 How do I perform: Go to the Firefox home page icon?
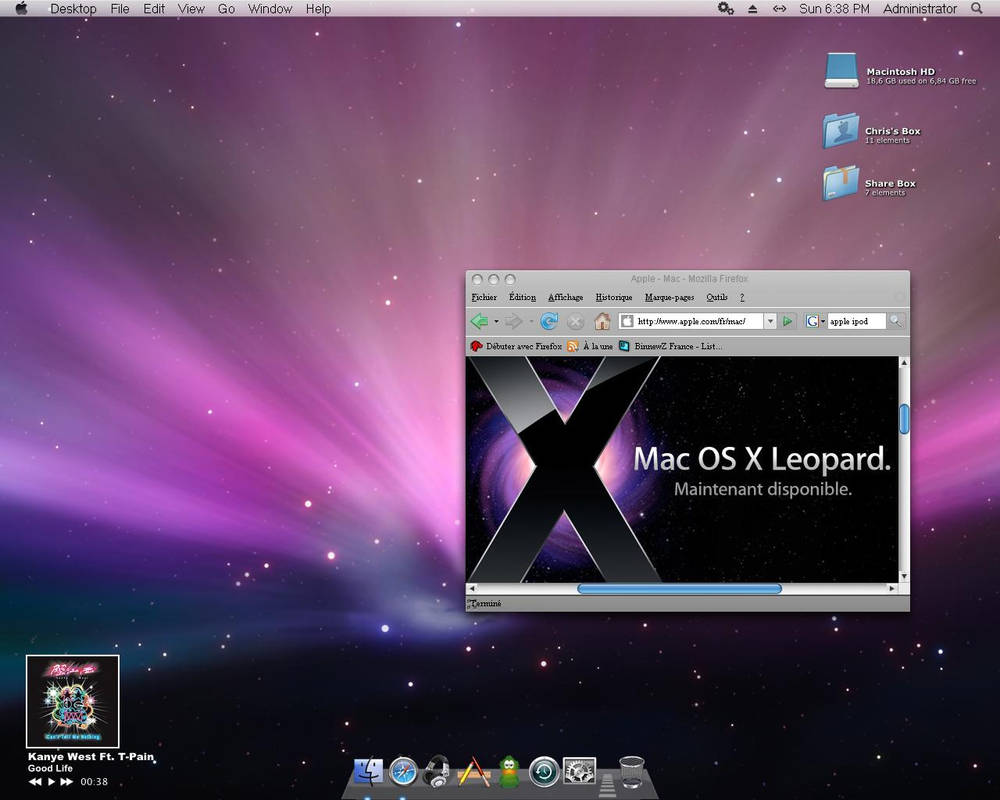click(602, 321)
